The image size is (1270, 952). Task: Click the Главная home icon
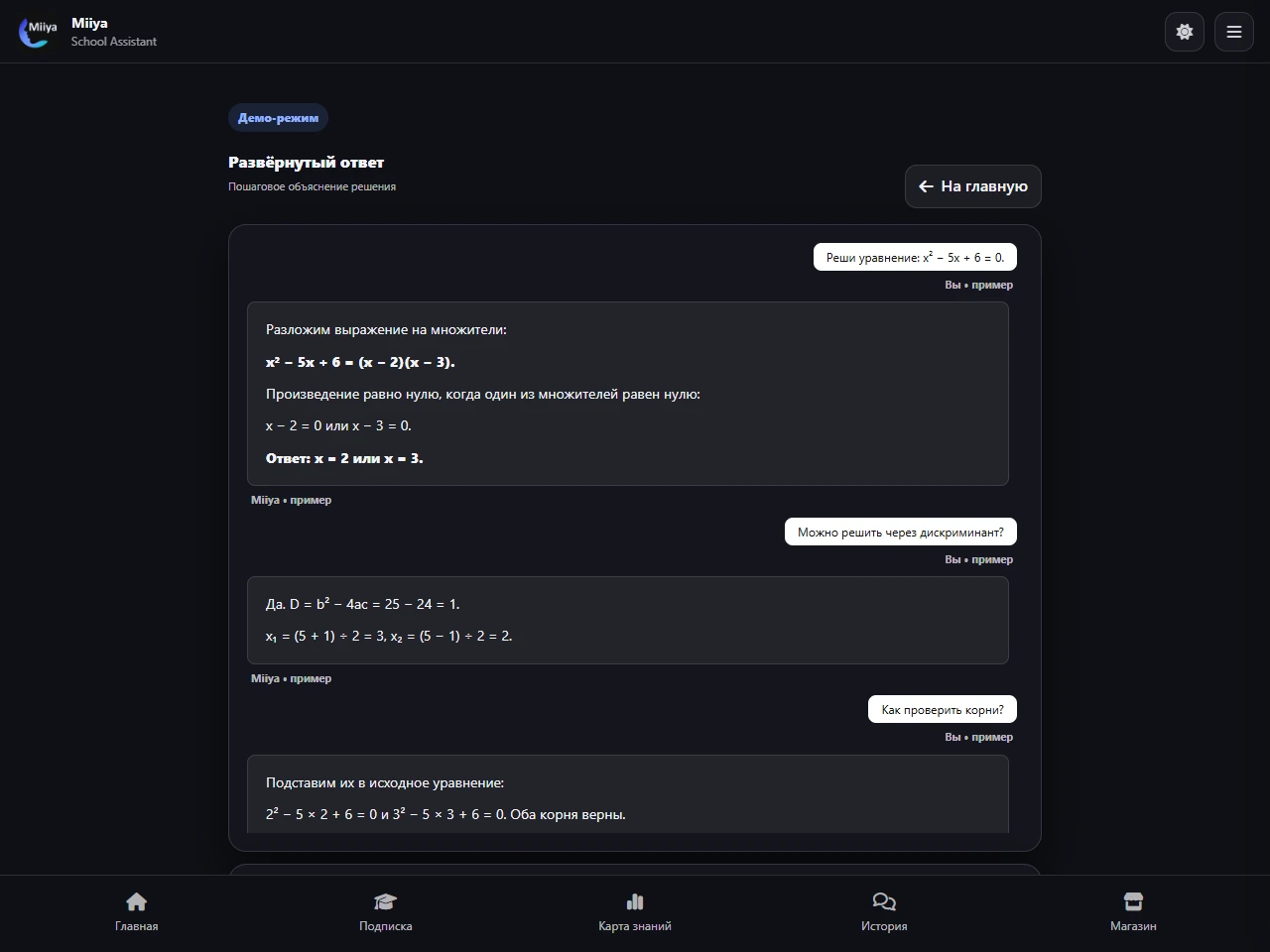tap(137, 901)
